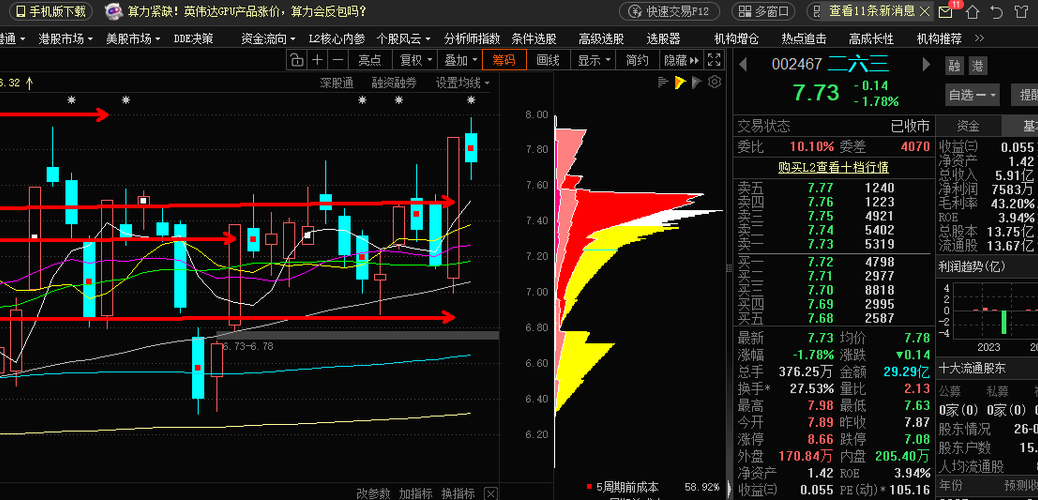Screen dimensions: 1038x500
Task: Expand the 资金流向 menu
Action: [x=267, y=38]
